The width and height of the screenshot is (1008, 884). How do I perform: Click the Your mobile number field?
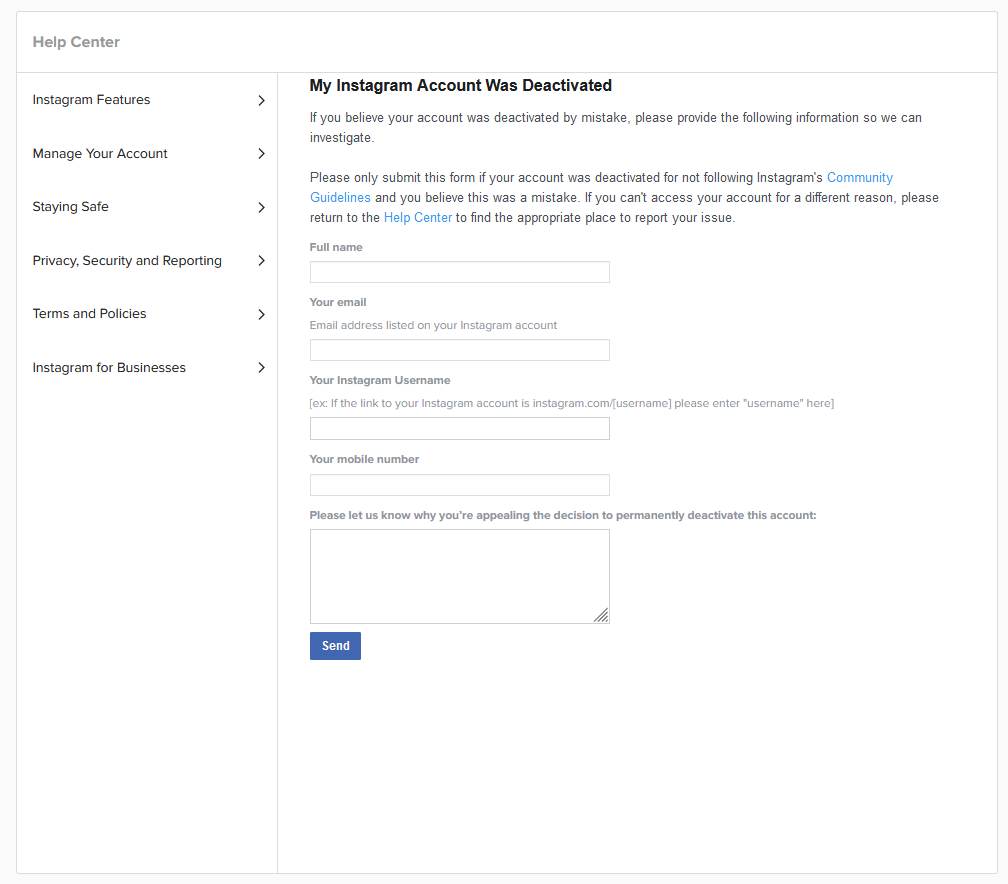(x=459, y=485)
